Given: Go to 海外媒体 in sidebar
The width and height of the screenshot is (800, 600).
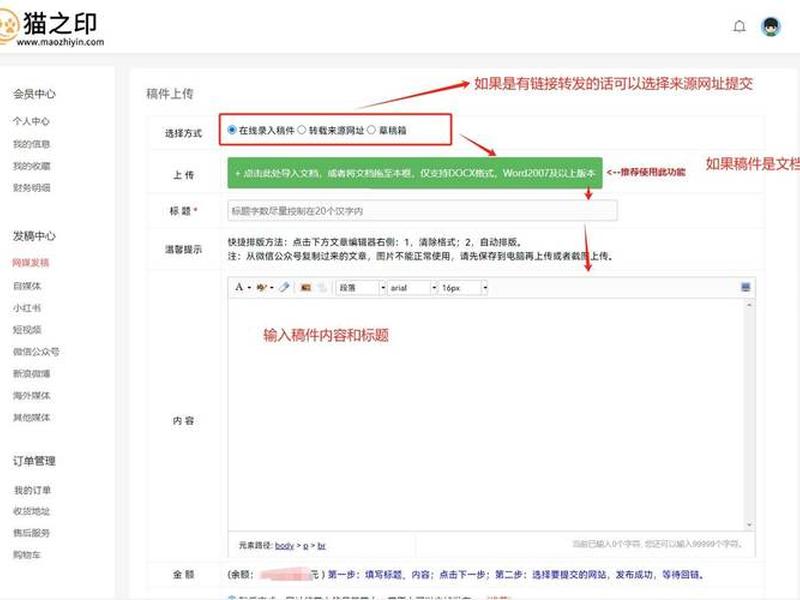Looking at the screenshot, I should (x=31, y=395).
